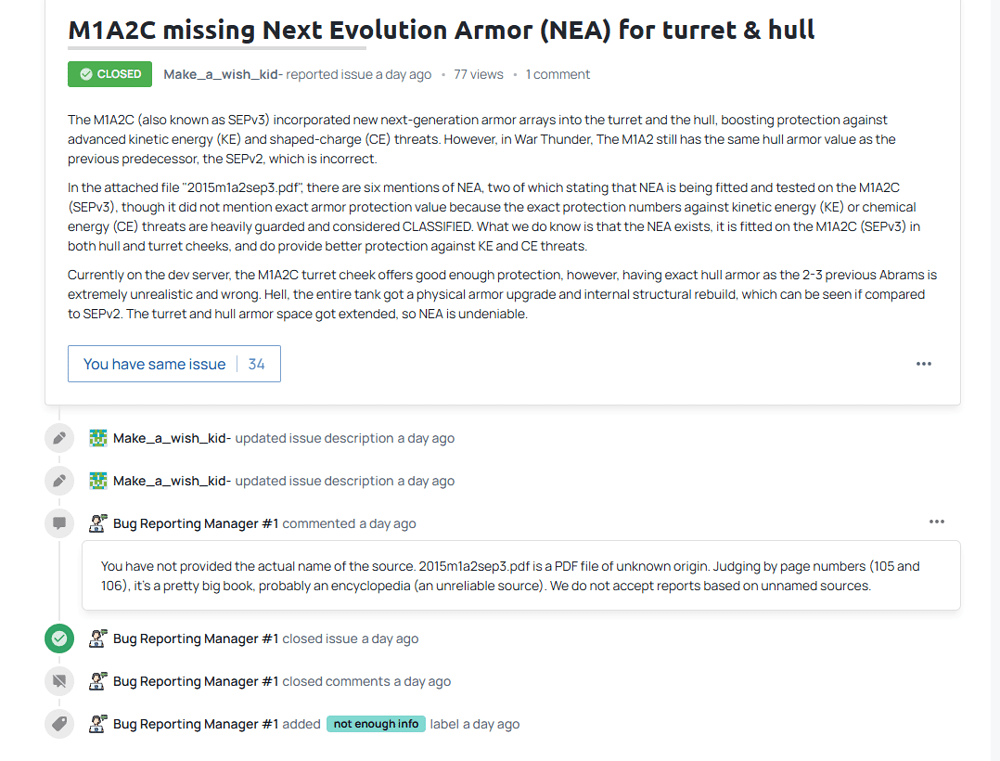Click the closed comments crossed-bubble icon

pos(59,681)
